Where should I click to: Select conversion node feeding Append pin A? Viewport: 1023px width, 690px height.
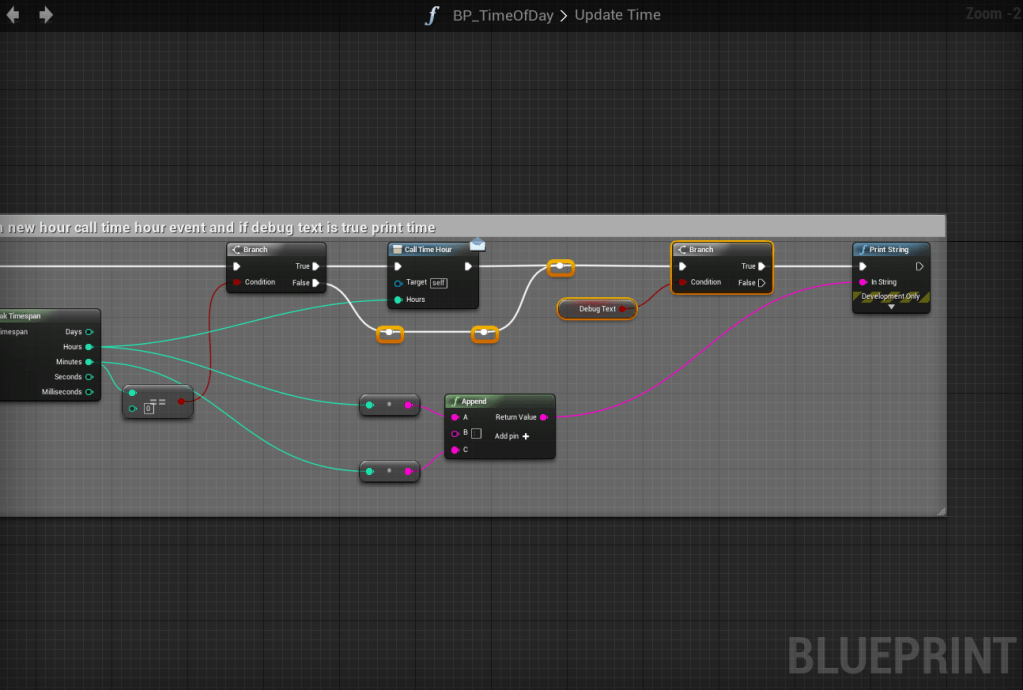coord(389,405)
